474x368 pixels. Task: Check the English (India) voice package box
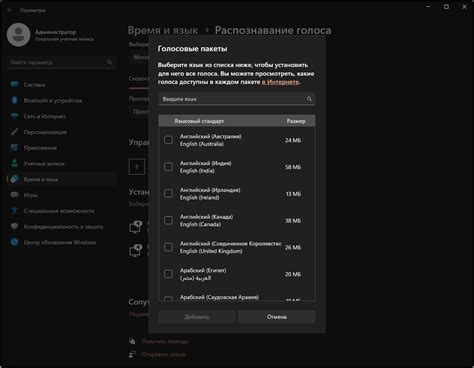pos(168,167)
